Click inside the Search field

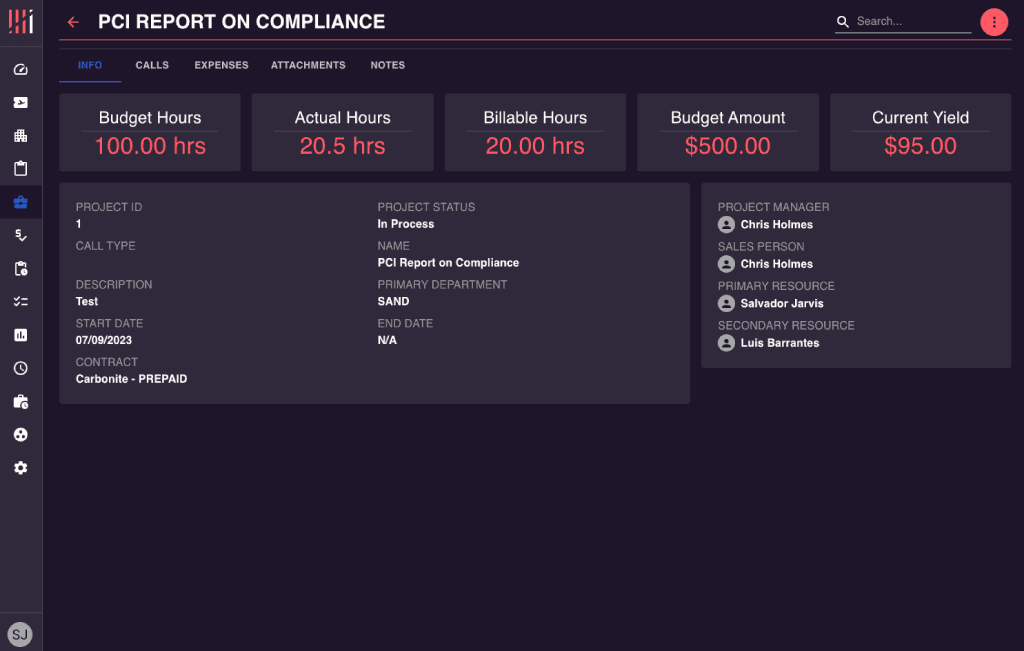911,21
